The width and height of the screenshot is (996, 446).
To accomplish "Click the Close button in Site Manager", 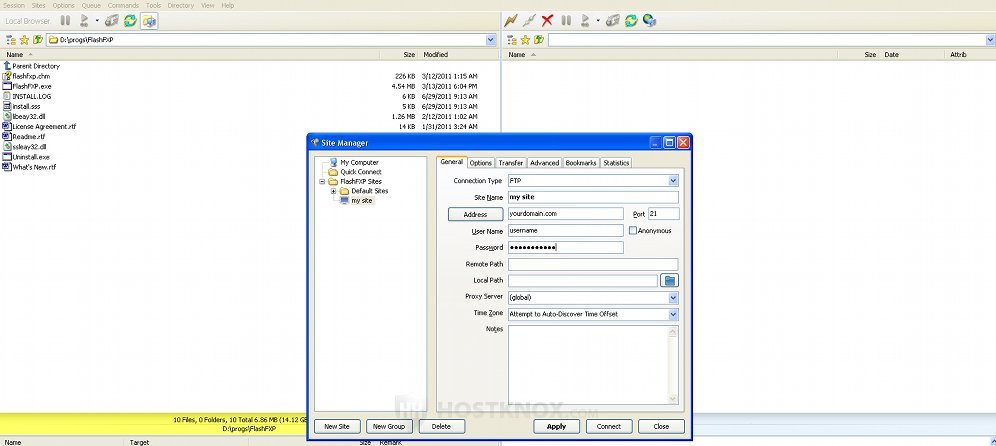I will click(x=661, y=426).
